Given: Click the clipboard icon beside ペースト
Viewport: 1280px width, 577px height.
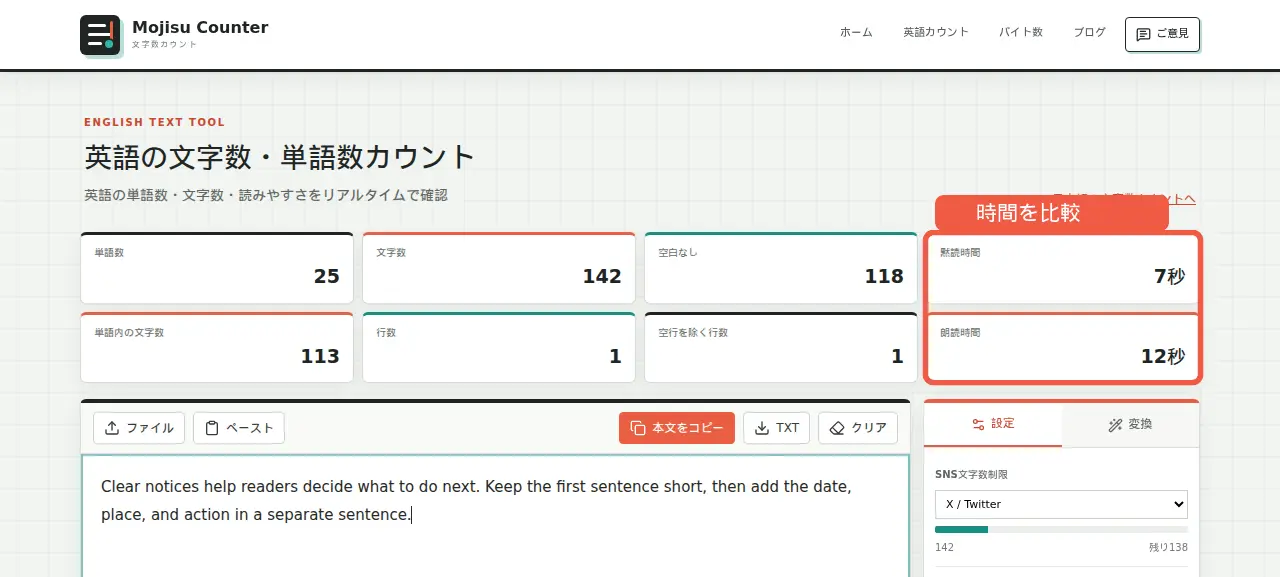Looking at the screenshot, I should pos(212,428).
